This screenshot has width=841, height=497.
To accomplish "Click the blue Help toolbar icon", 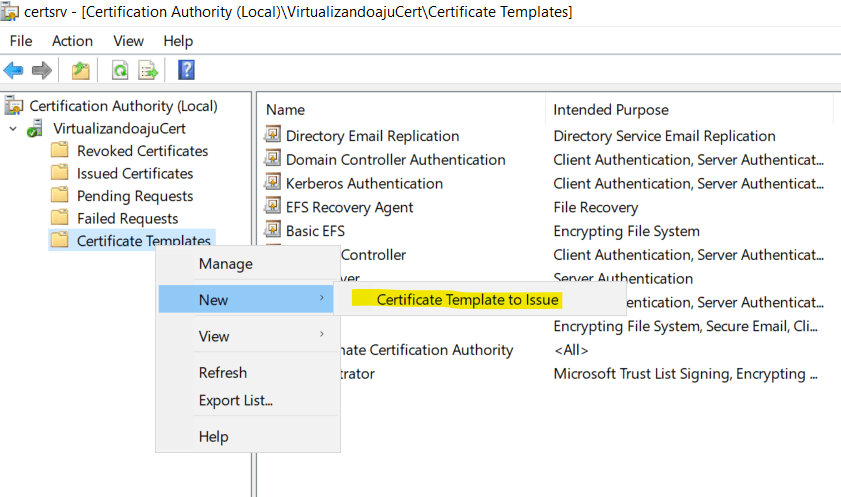I will [x=186, y=70].
